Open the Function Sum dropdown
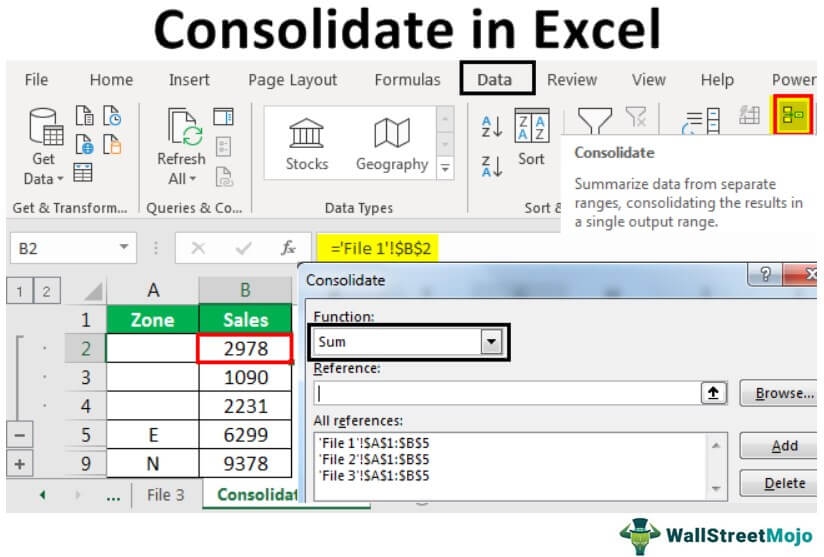The height and width of the screenshot is (557, 824). (491, 342)
